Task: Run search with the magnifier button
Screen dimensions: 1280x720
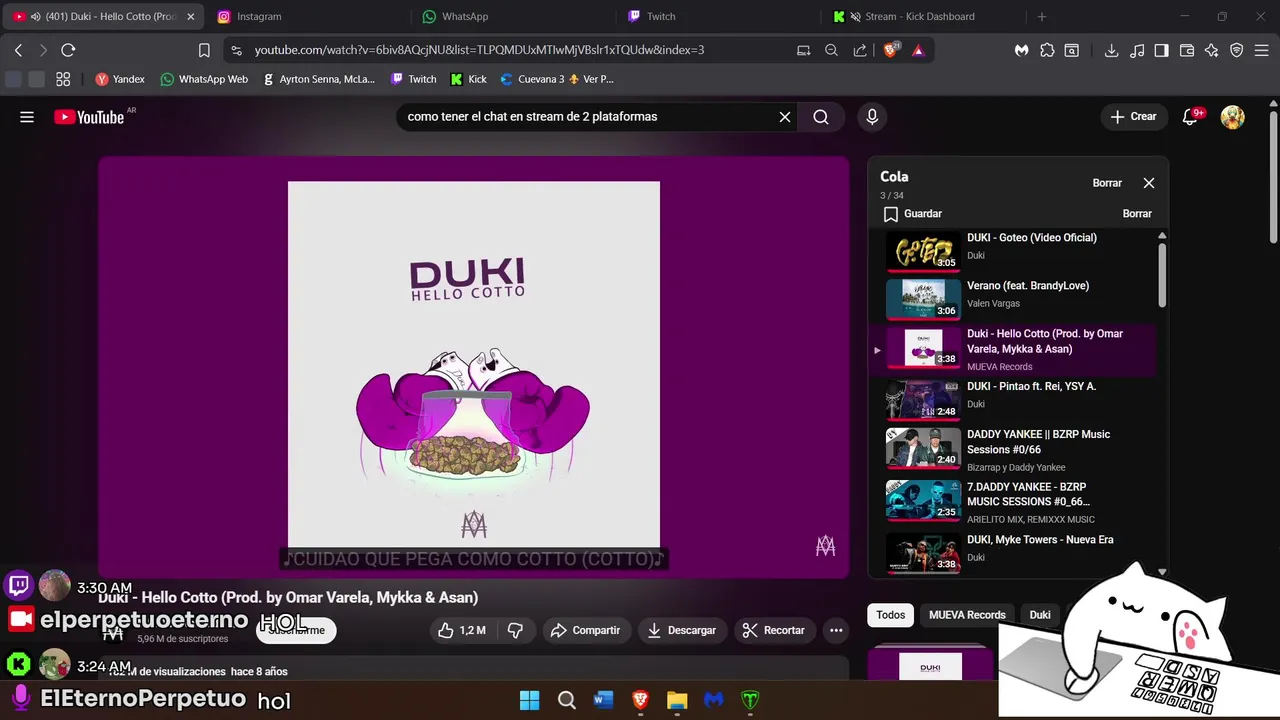Action: (821, 117)
